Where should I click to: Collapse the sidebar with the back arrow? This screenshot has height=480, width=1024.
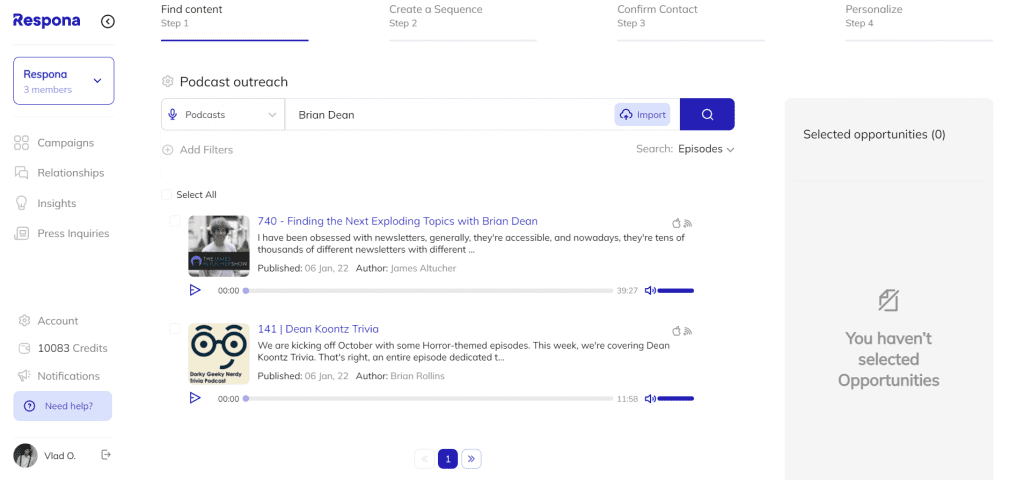(108, 22)
